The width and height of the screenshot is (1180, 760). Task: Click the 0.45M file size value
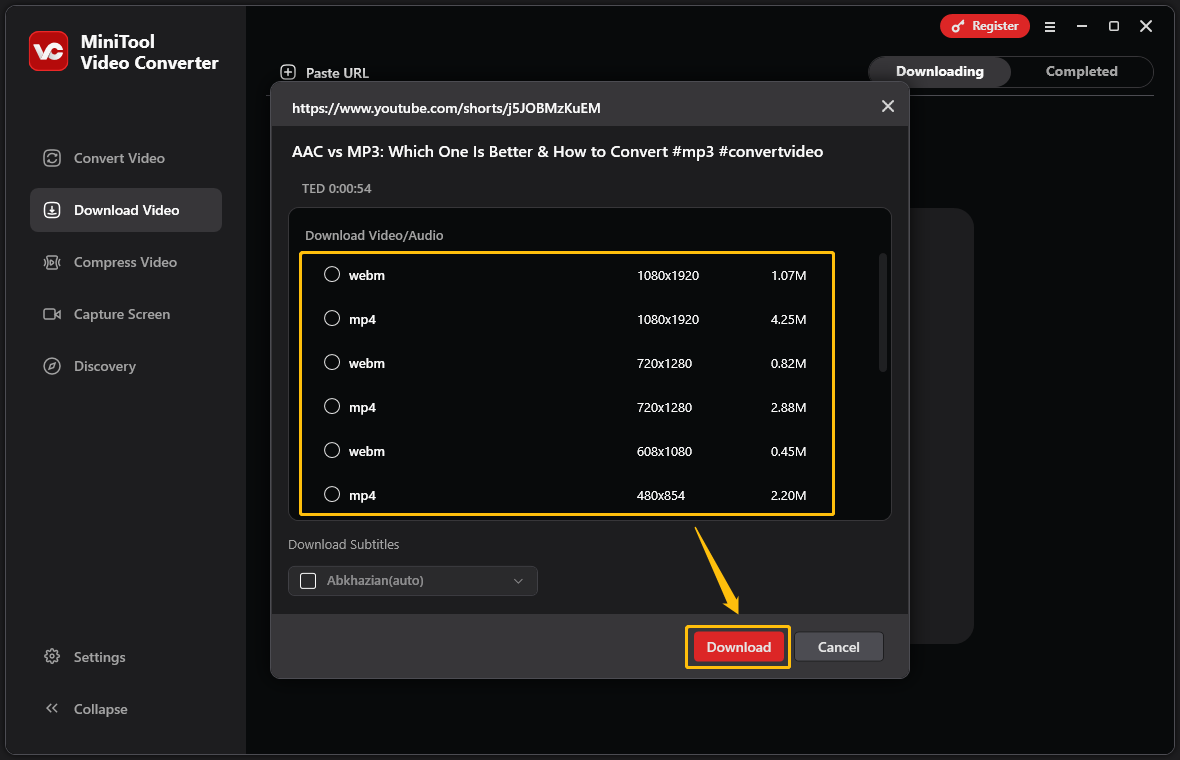click(788, 451)
